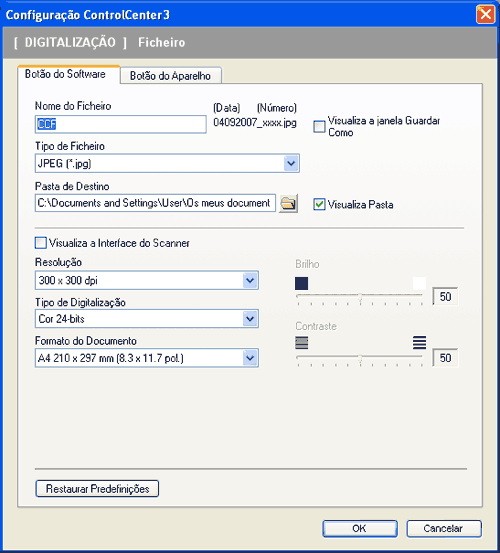
Task: Open the Tipo de Digitalização dropdown
Action: tap(250, 319)
